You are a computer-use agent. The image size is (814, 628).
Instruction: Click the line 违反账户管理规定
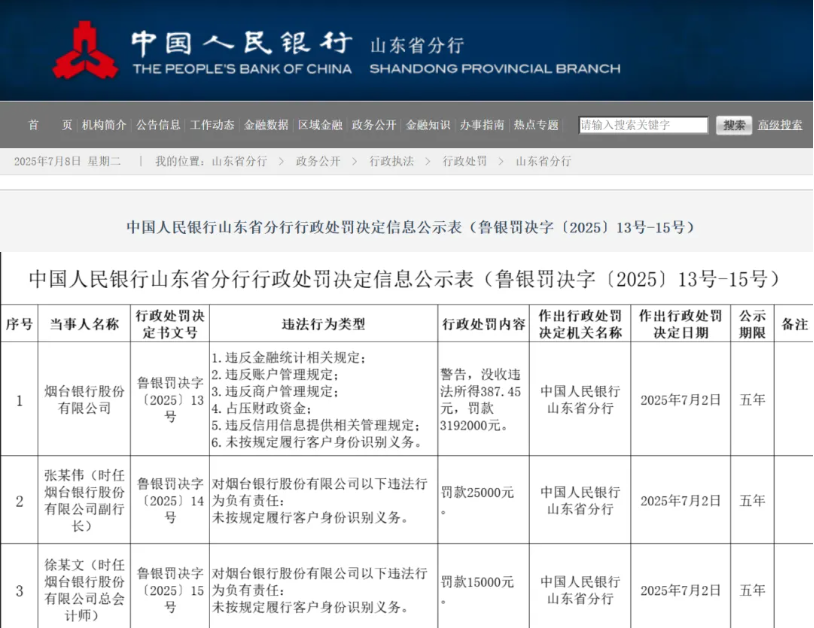[276, 374]
